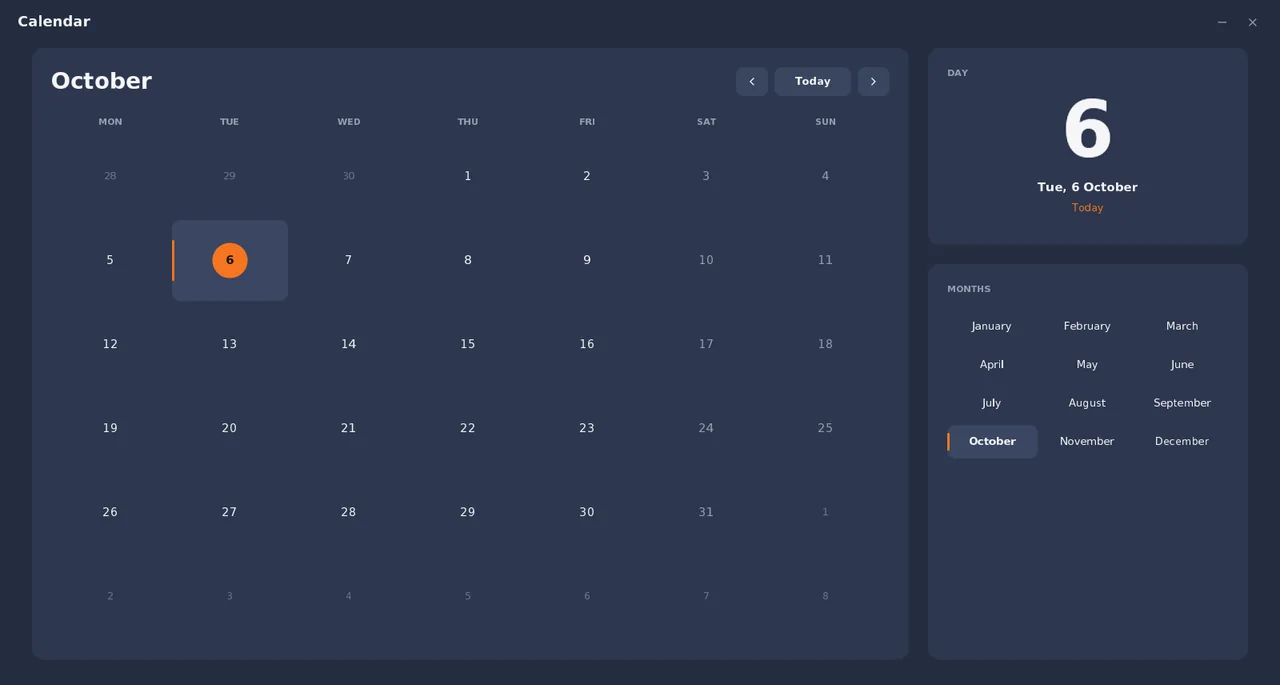Select February in the months panel
Viewport: 1280px width, 685px height.
point(1087,326)
